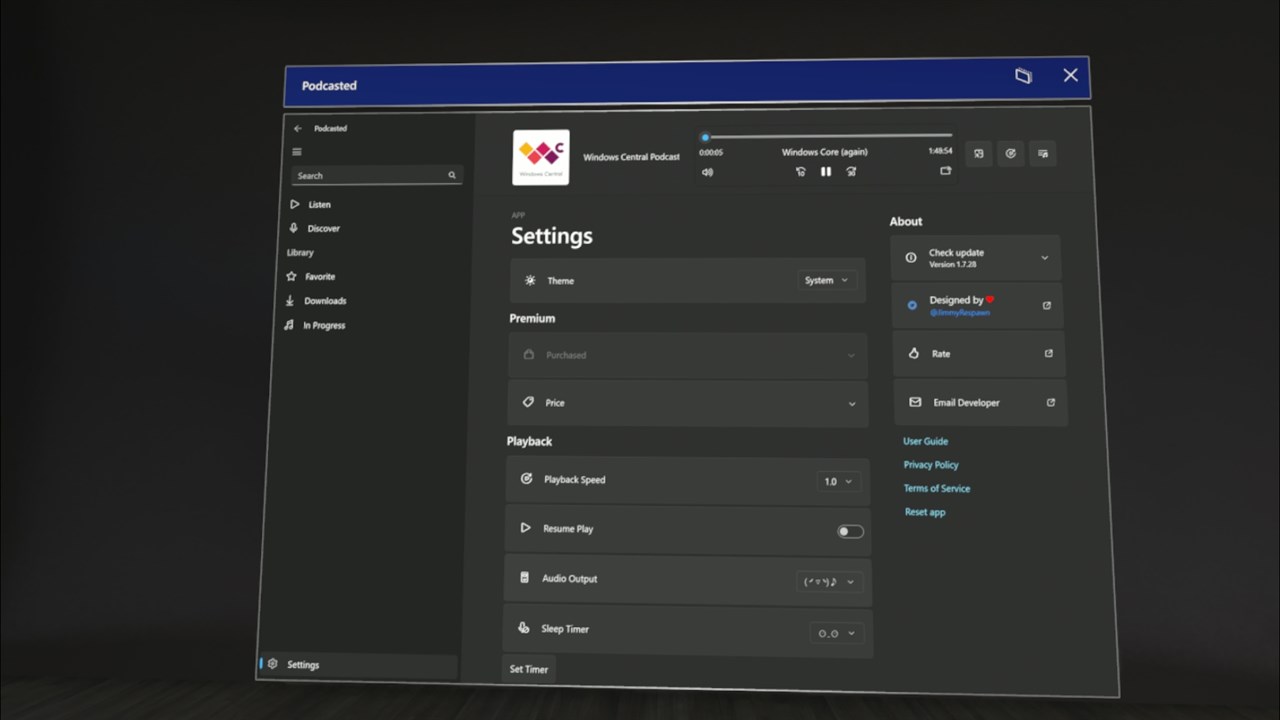1280x720 pixels.
Task: Open the Playback Speed 1.0 dropdown
Action: click(838, 482)
